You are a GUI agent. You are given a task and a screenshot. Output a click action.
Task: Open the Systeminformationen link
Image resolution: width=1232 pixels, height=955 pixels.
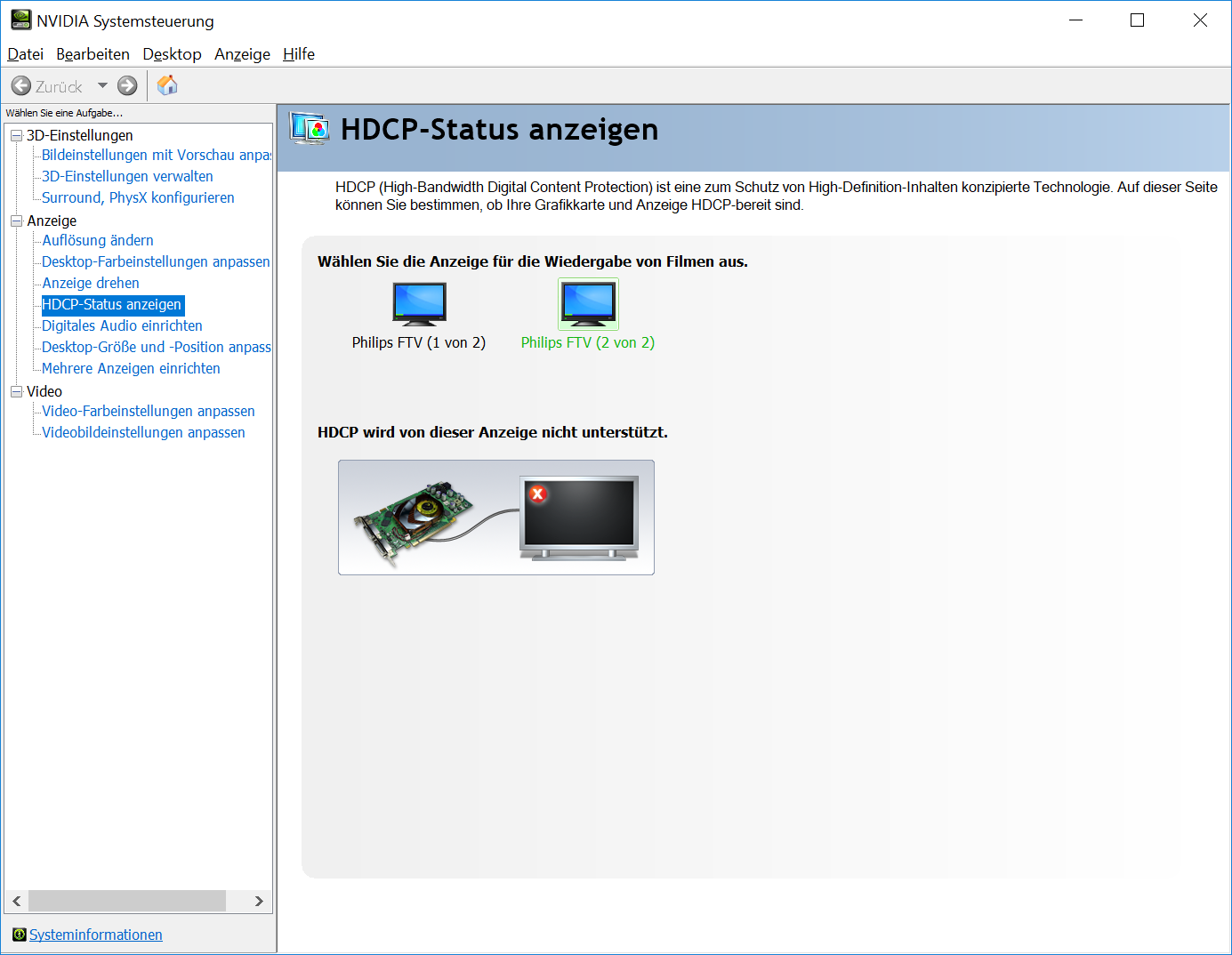(95, 935)
